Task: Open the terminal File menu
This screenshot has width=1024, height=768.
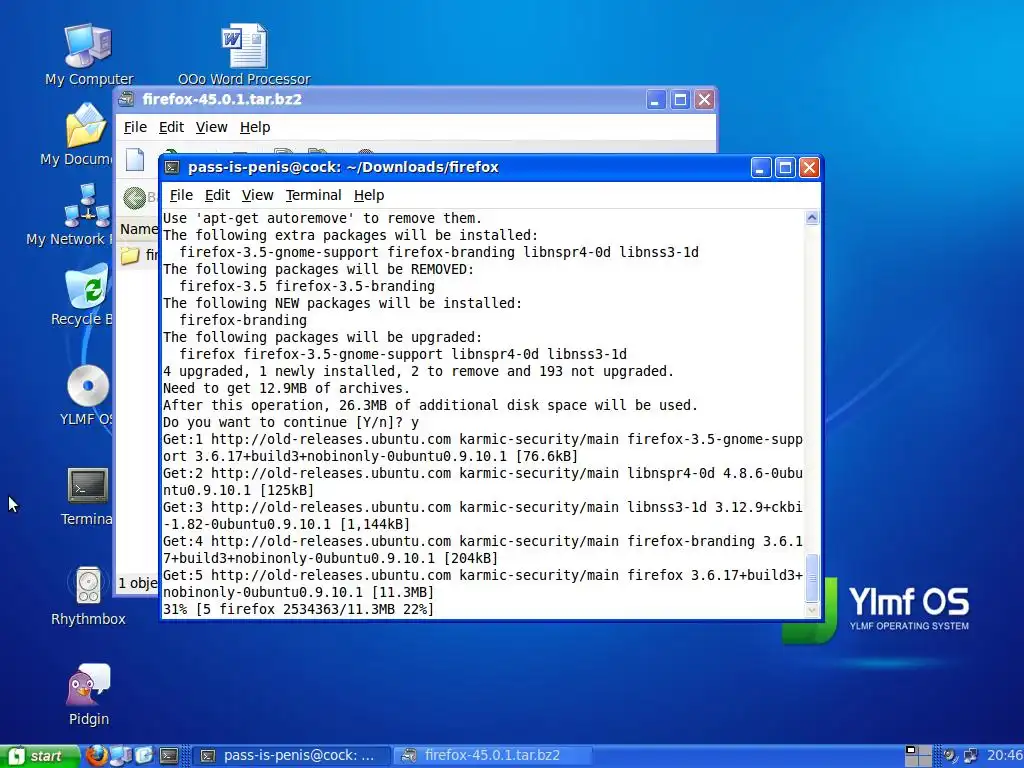Action: (181, 195)
